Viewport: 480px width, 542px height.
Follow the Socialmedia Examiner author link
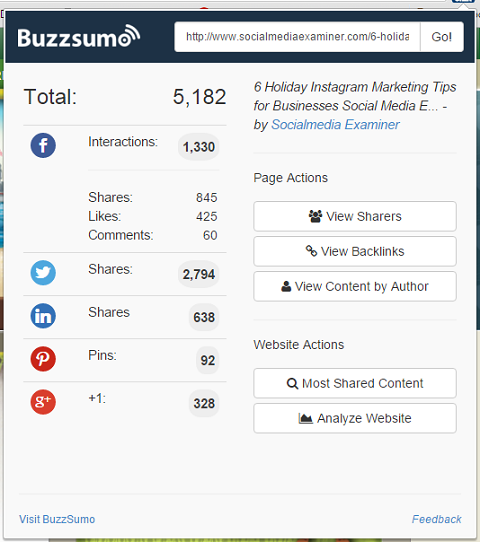tap(335, 124)
